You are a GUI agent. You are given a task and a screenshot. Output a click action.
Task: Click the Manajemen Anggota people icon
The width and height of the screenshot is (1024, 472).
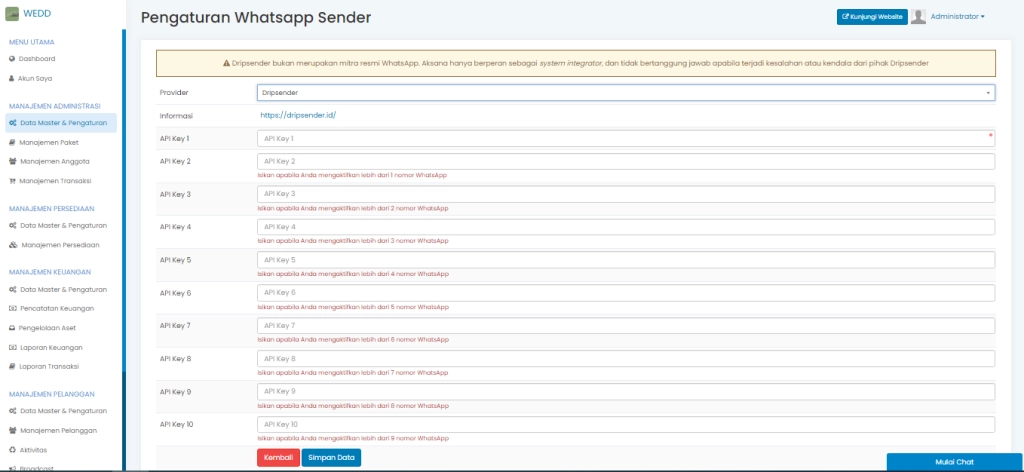coord(12,161)
